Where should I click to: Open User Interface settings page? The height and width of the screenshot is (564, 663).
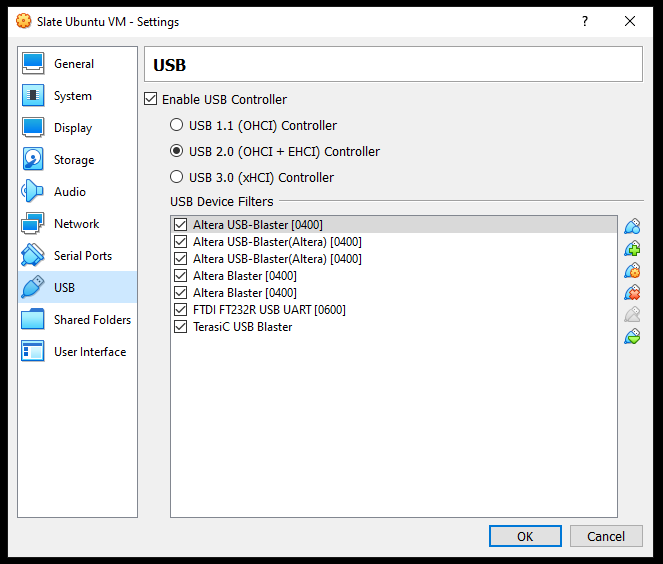click(x=78, y=351)
